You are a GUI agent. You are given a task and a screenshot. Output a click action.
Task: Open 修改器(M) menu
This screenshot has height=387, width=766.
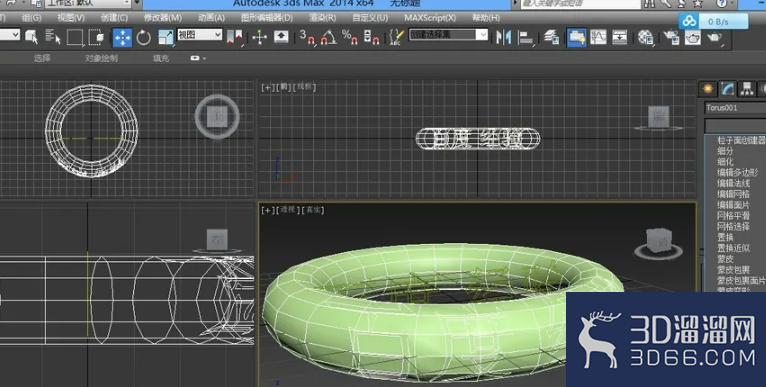click(x=163, y=18)
